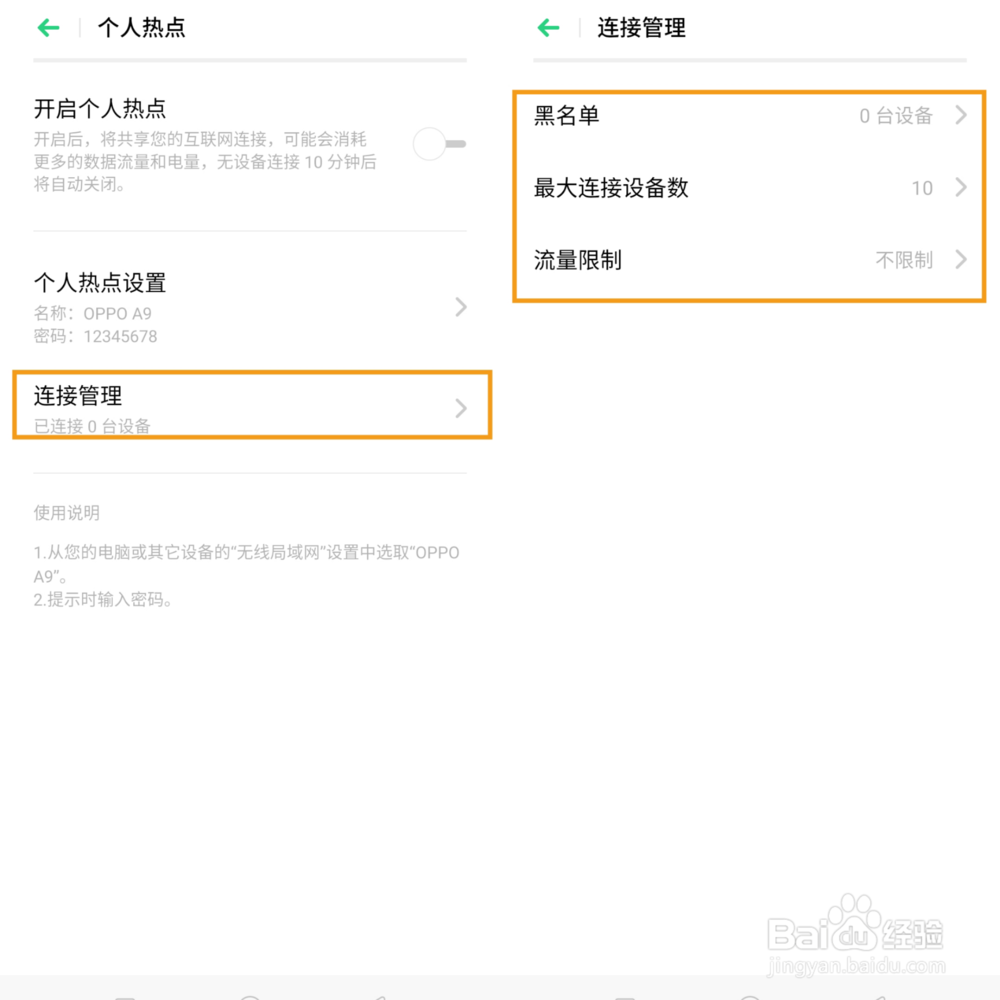Click the 已连接 0 台设备 status text

point(92,426)
